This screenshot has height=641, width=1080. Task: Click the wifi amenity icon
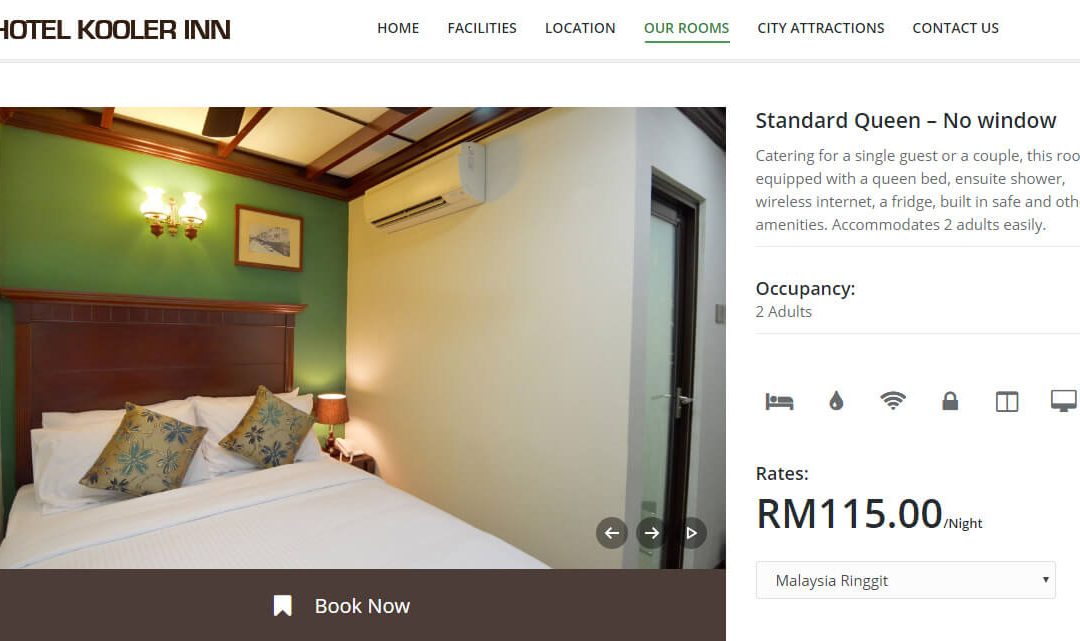coord(893,401)
